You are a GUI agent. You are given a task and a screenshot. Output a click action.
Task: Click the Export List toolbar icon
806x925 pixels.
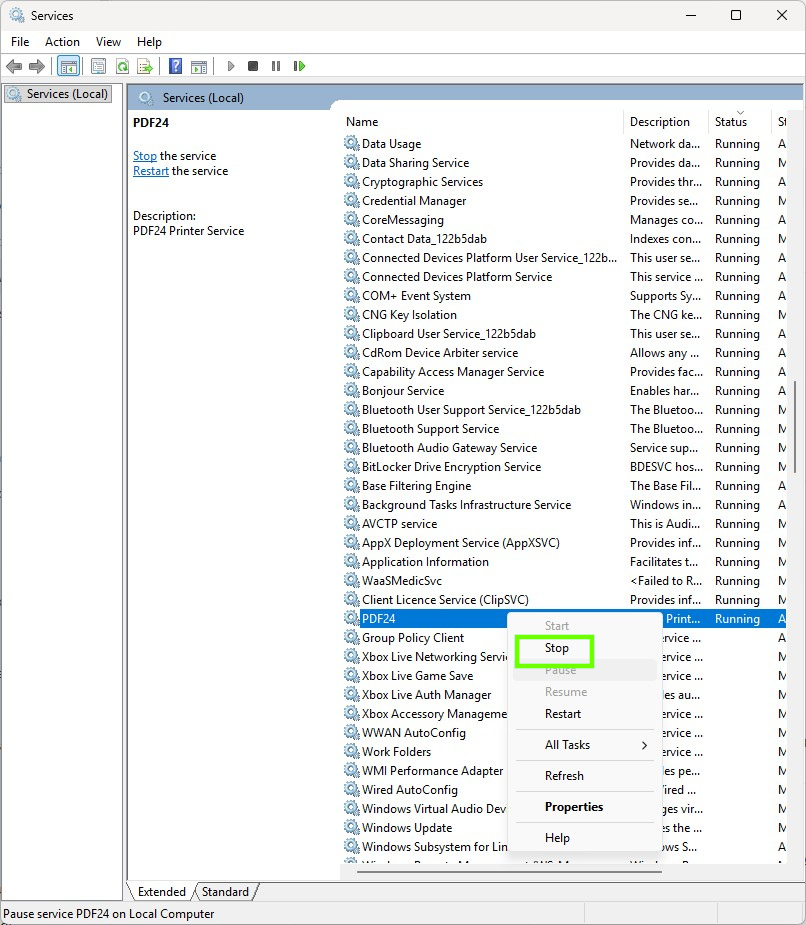coord(145,67)
